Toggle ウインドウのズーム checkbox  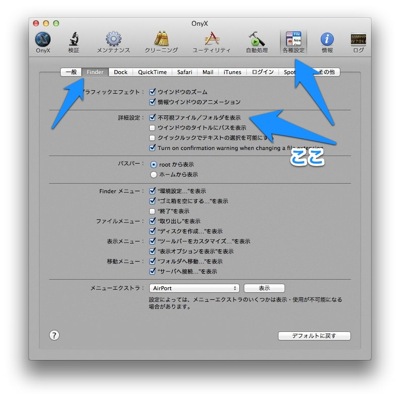point(152,92)
